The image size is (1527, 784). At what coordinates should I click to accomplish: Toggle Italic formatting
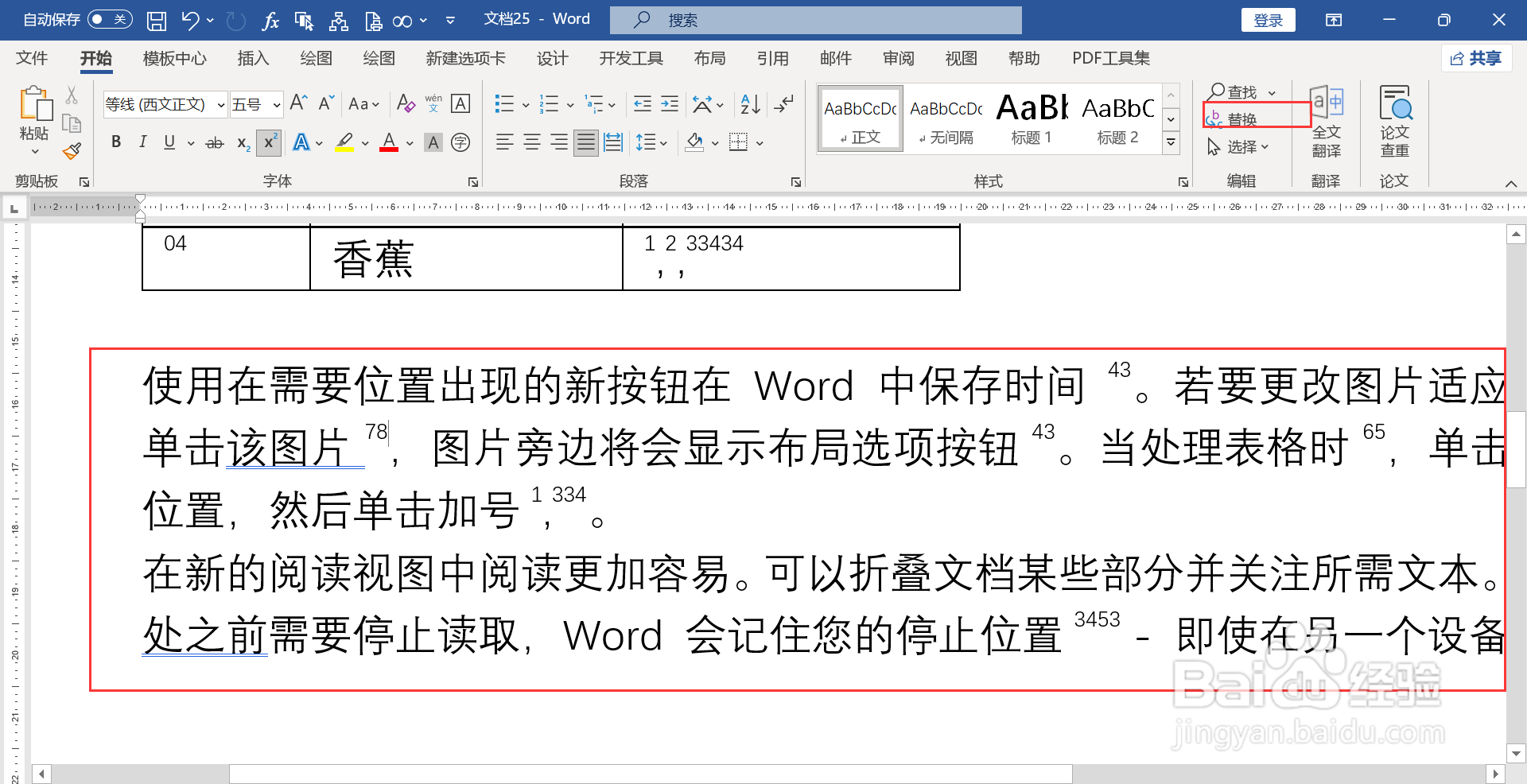(142, 142)
